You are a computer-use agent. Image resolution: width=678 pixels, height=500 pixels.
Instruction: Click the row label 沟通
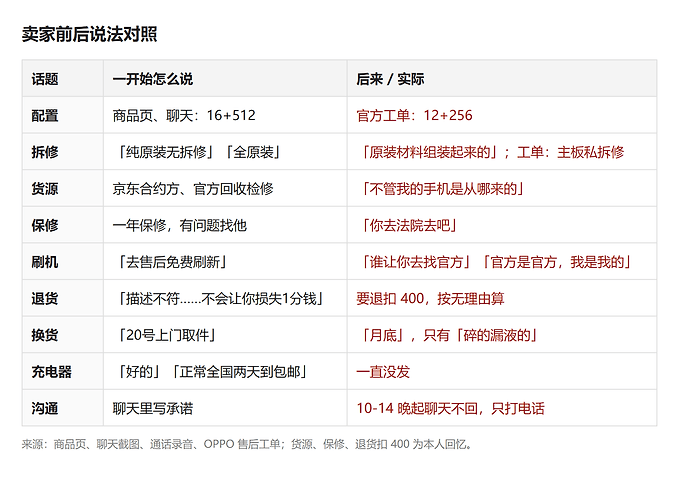(x=63, y=408)
